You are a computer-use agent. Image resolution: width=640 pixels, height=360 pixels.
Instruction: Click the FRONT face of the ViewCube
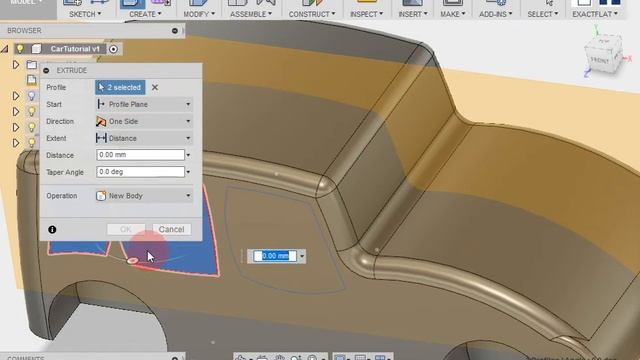pyautogui.click(x=600, y=60)
